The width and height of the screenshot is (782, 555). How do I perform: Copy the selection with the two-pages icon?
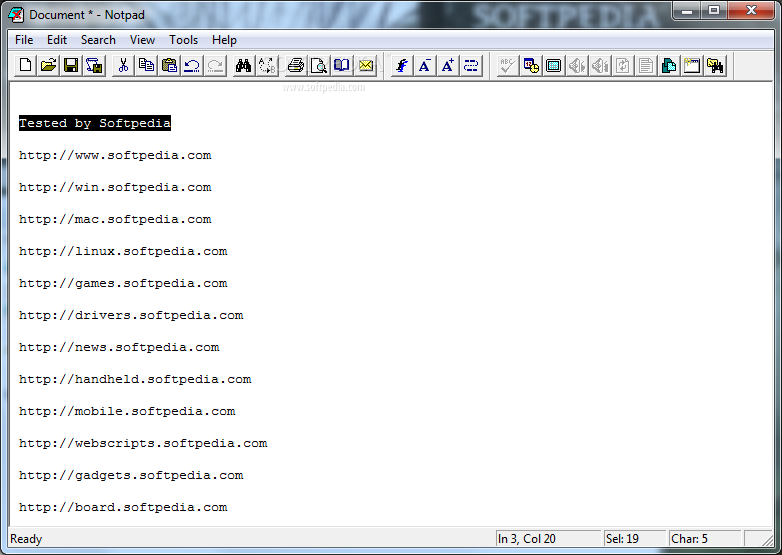[146, 65]
